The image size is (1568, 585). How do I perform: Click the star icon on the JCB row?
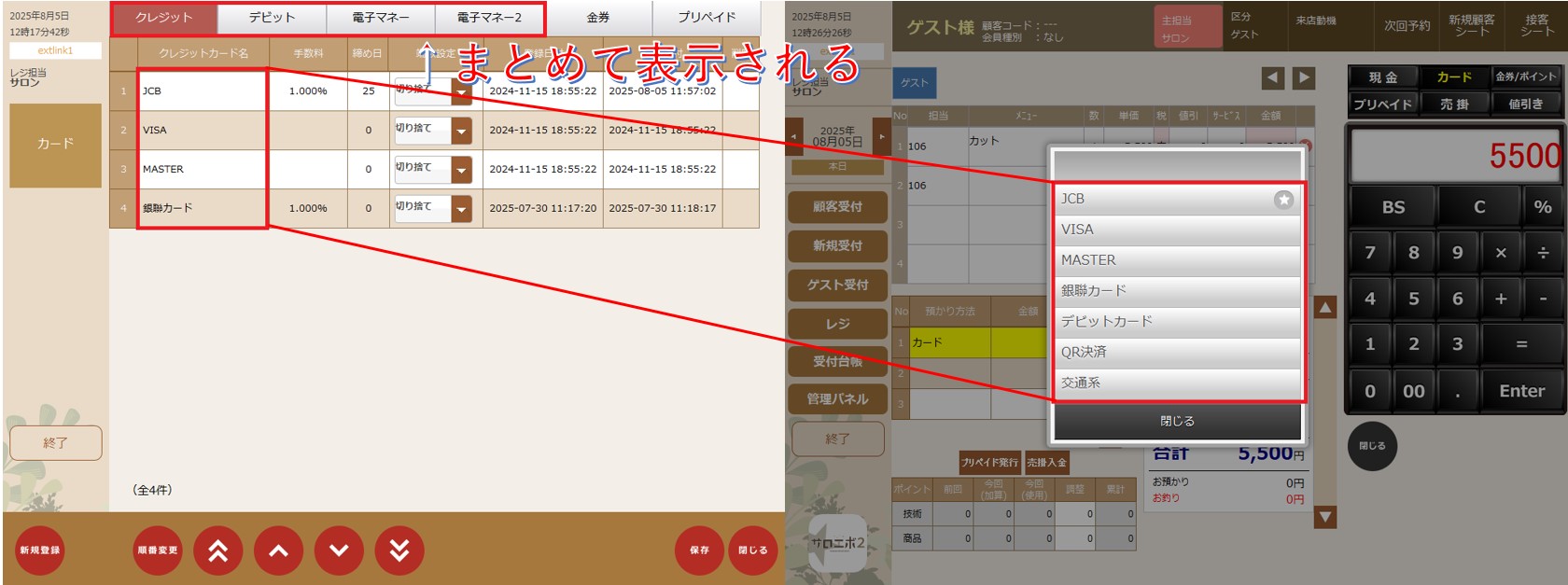coord(1284,199)
